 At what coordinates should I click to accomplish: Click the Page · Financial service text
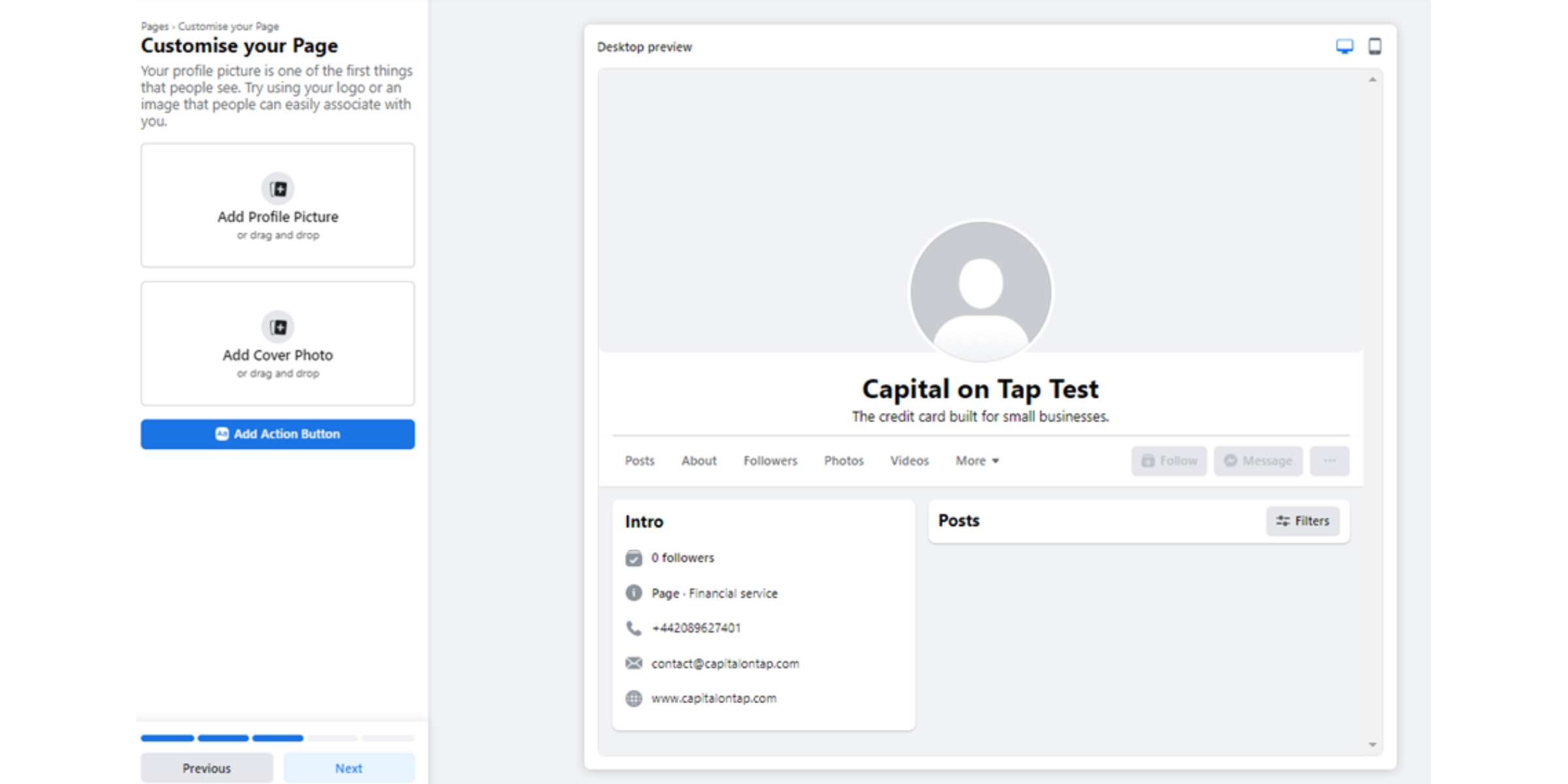click(x=715, y=593)
